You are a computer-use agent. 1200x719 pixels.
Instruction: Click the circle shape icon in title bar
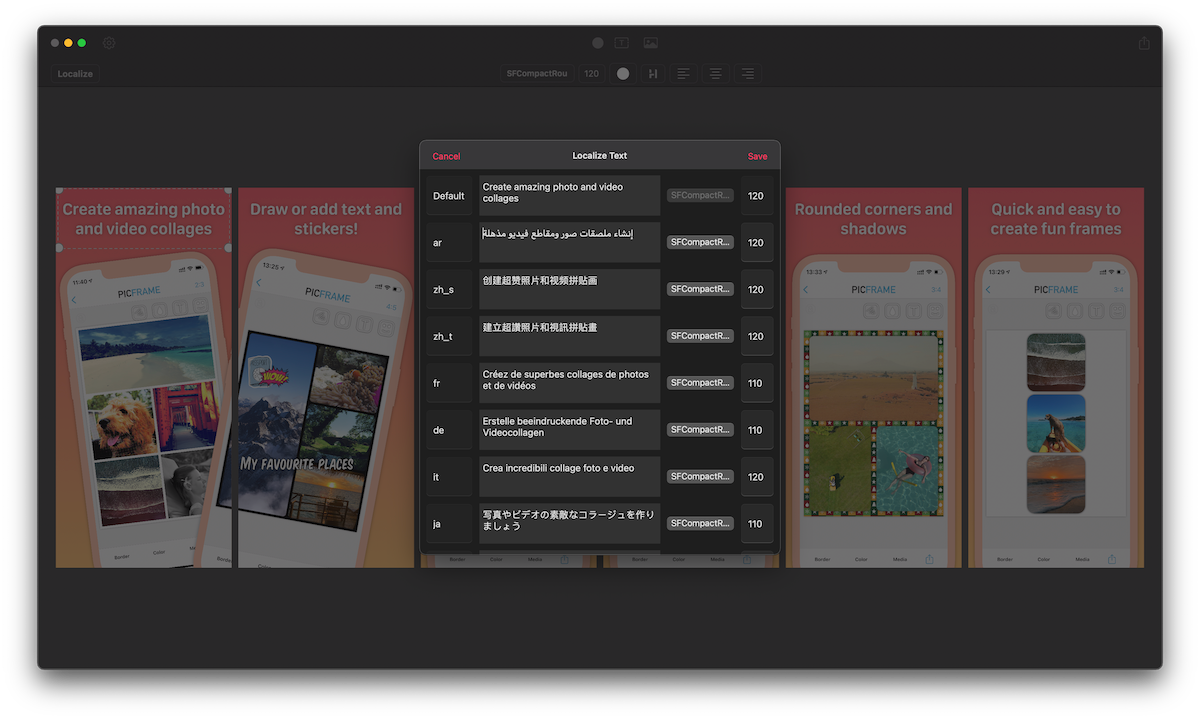(x=598, y=43)
